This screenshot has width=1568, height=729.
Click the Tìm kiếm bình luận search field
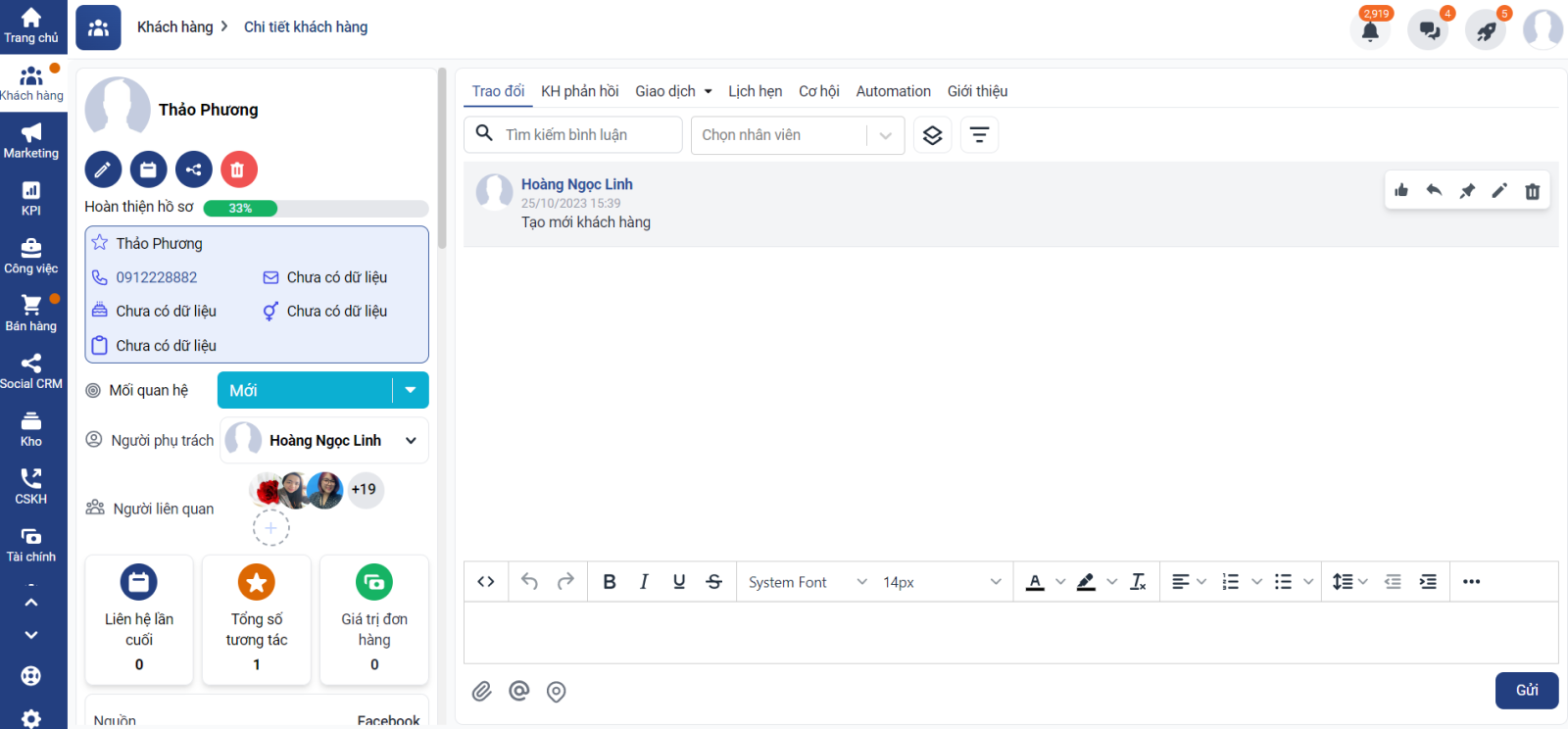588,135
